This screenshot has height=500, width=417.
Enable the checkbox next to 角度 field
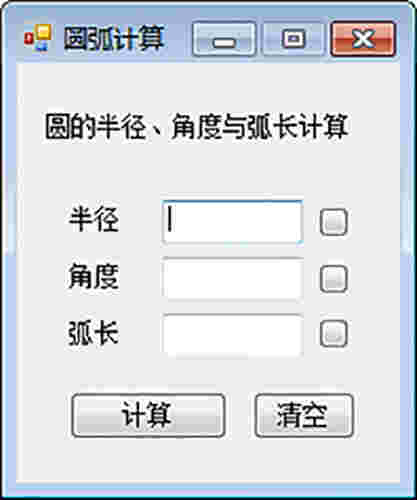click(x=333, y=279)
